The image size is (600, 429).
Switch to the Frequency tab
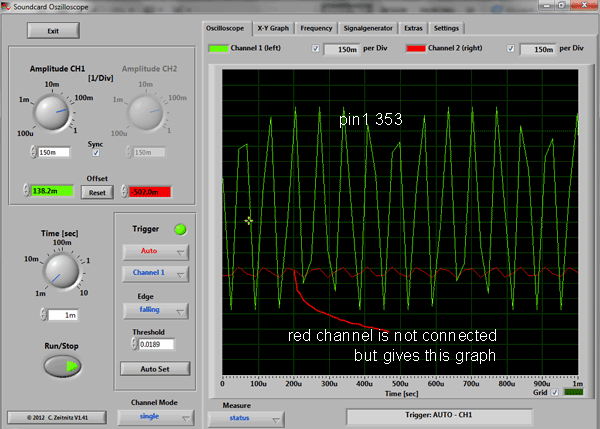tap(316, 28)
